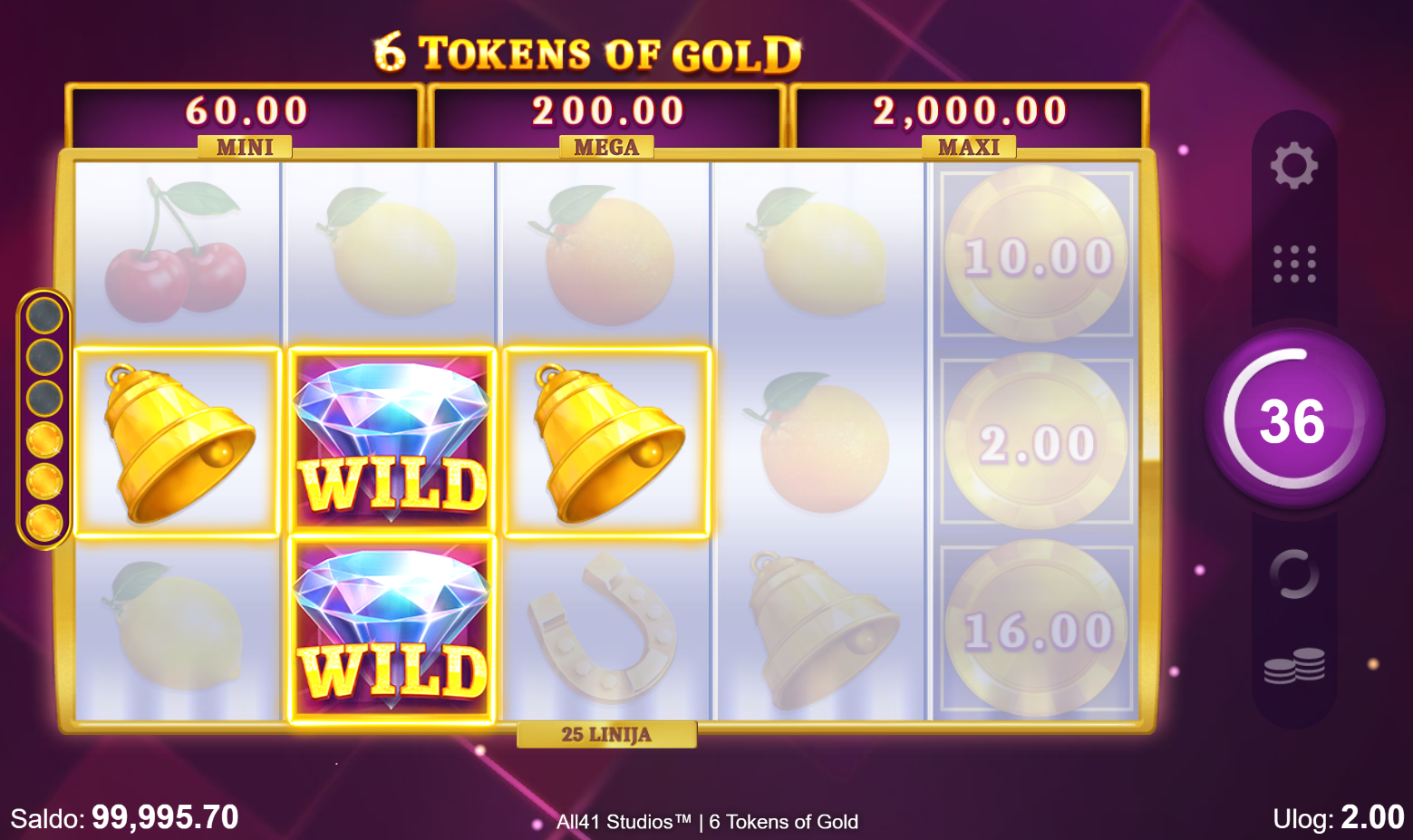Click the cherries symbol
This screenshot has height=840, width=1413.
[x=176, y=251]
